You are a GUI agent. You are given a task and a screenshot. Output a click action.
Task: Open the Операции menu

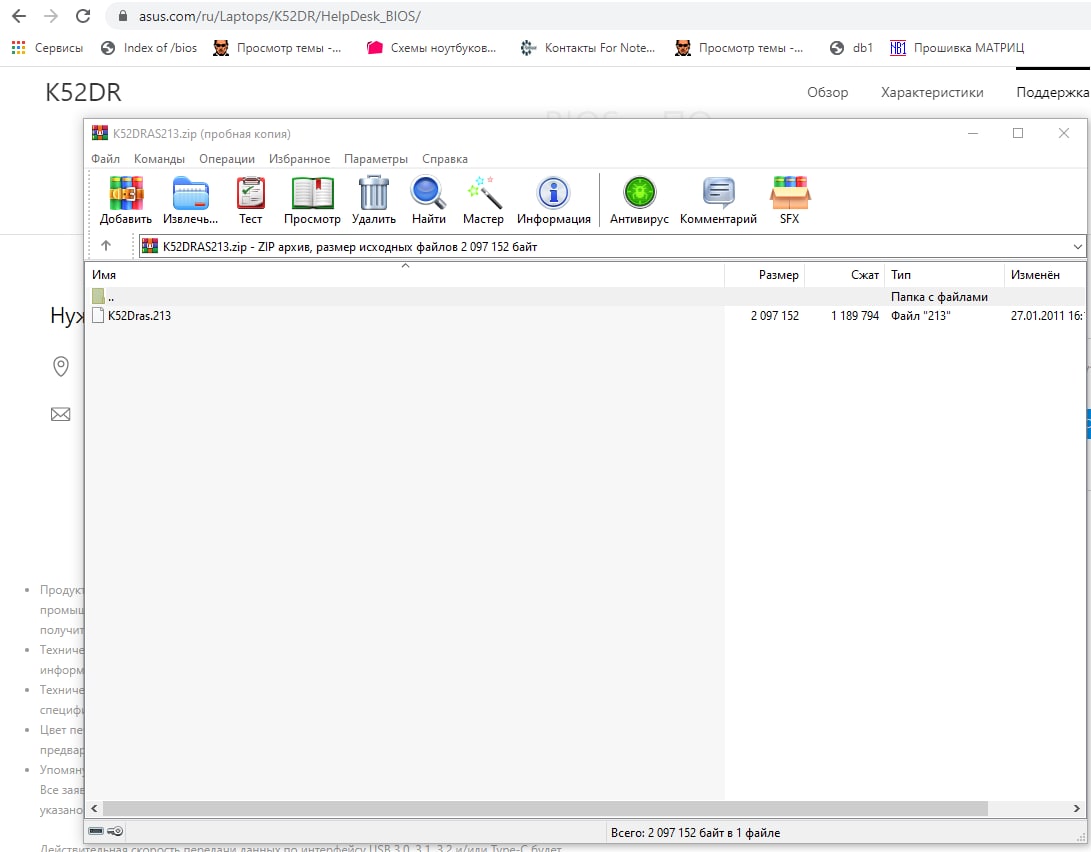(x=227, y=159)
